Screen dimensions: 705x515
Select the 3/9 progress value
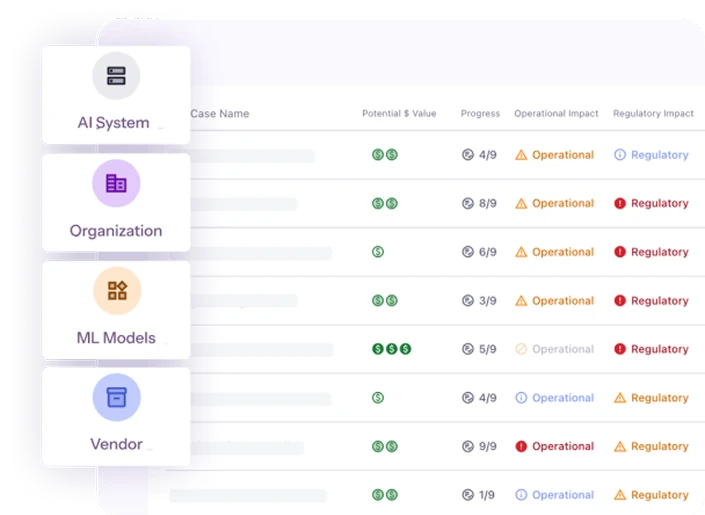487,300
